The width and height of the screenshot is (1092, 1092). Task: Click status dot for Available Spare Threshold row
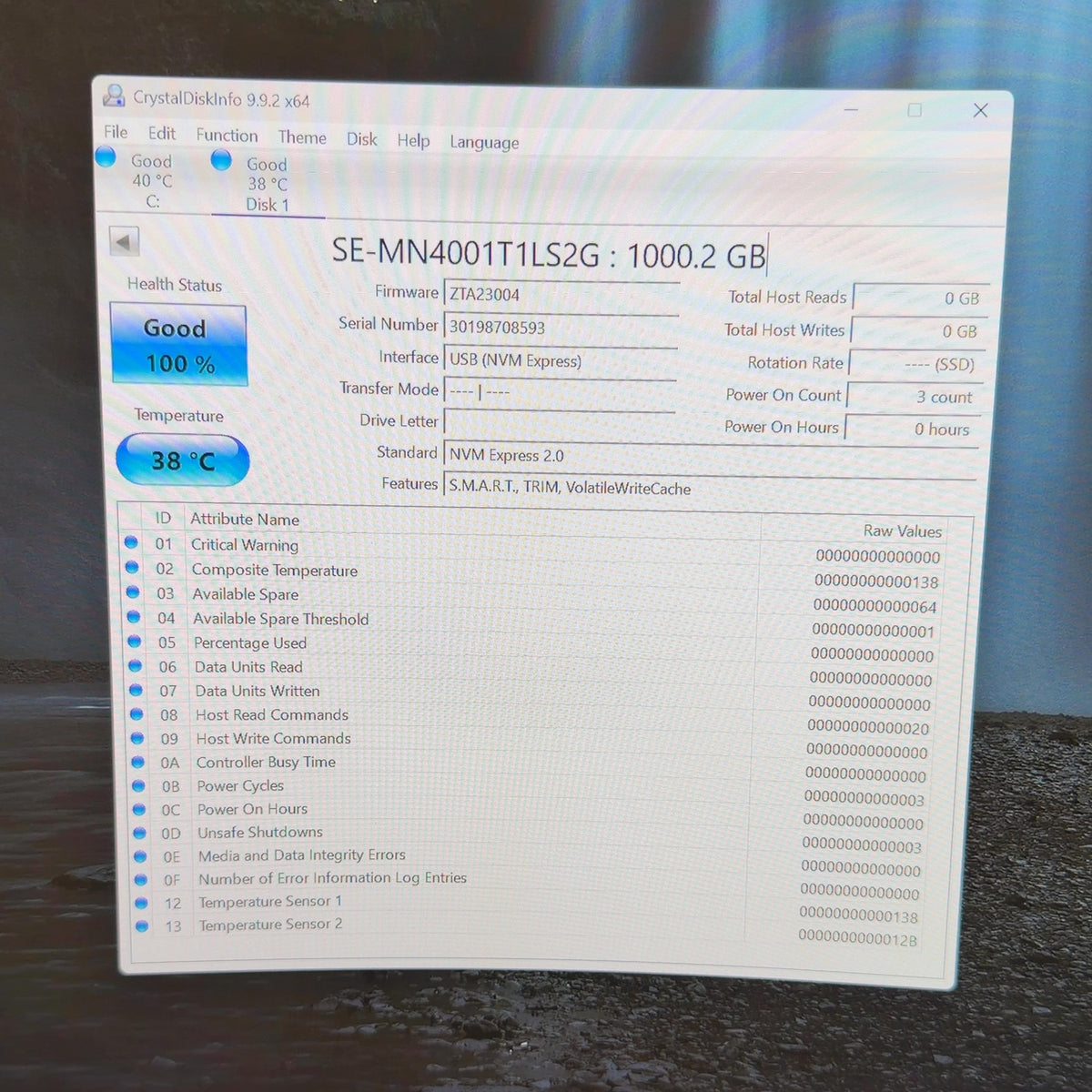pyautogui.click(x=134, y=616)
